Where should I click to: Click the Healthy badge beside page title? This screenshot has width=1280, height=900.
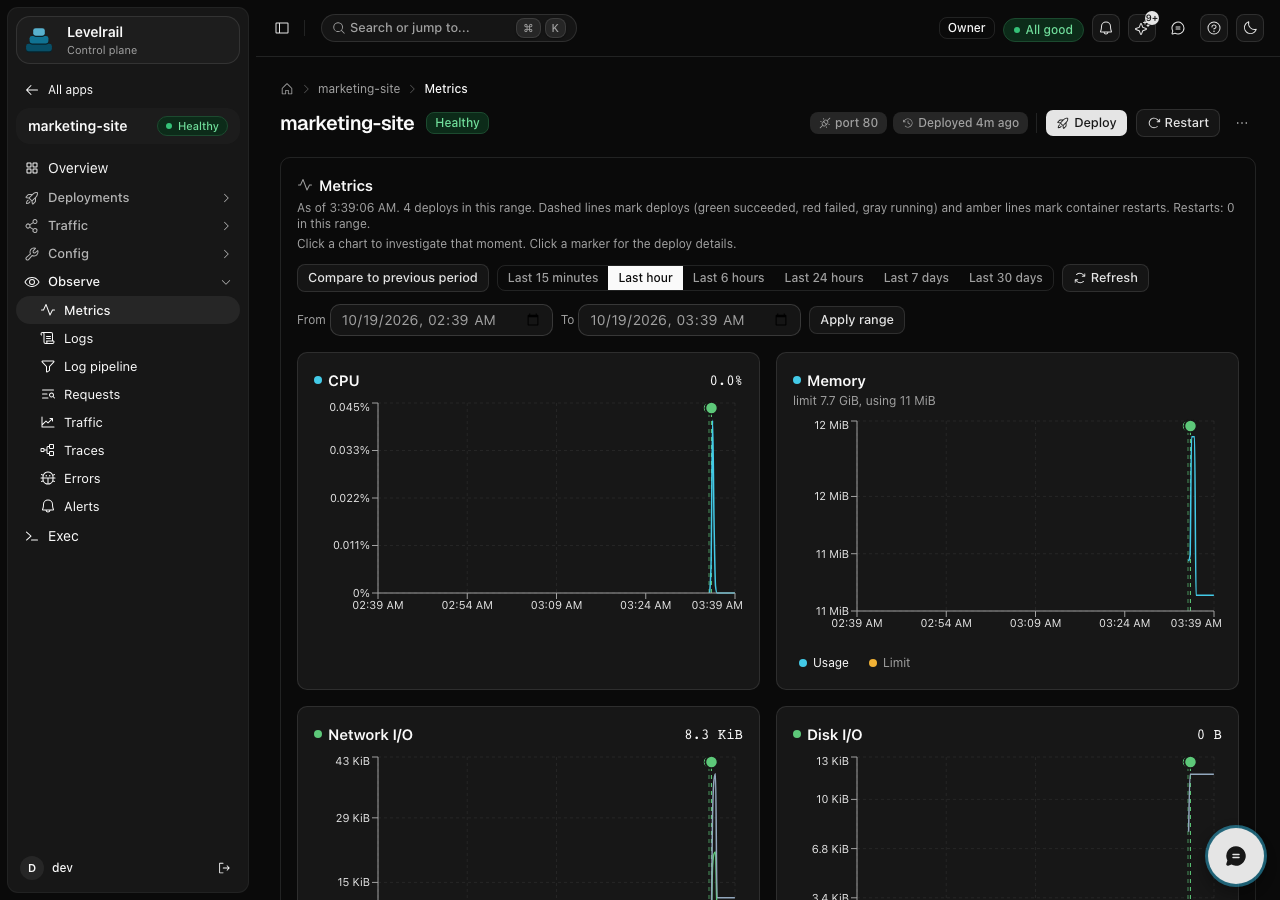[457, 123]
